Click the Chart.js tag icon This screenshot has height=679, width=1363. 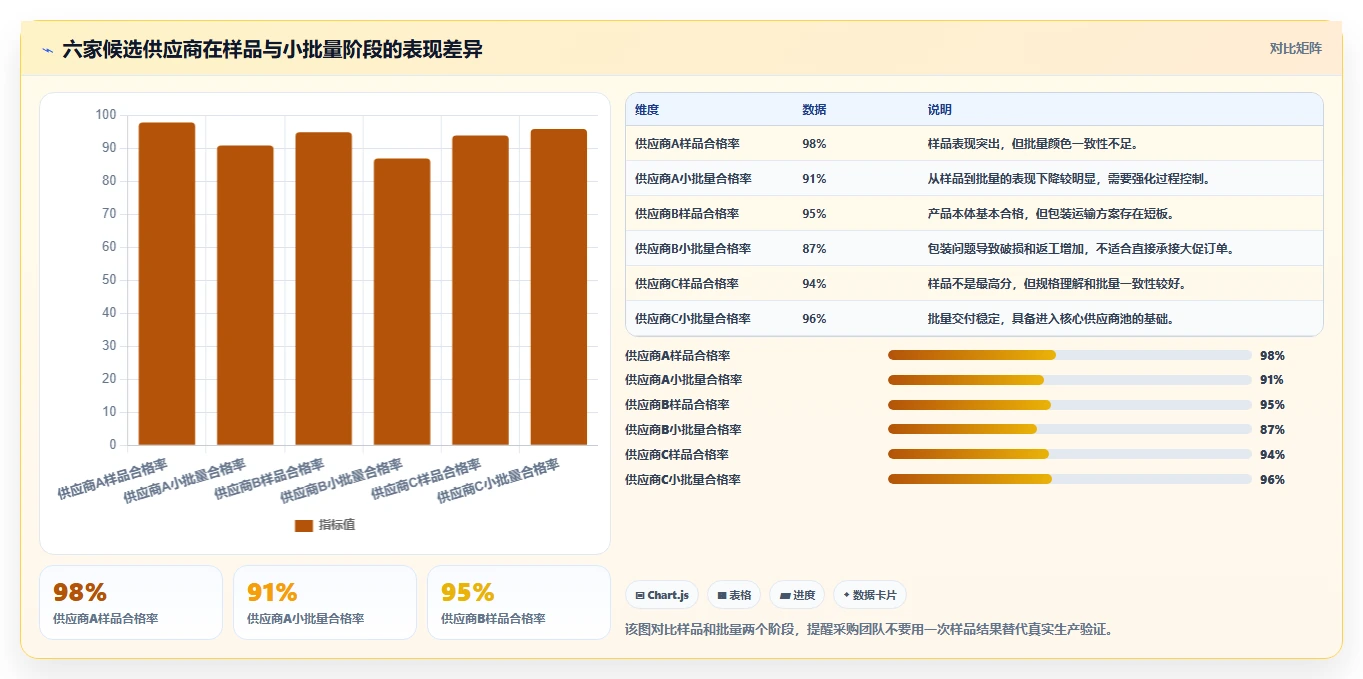(x=640, y=595)
